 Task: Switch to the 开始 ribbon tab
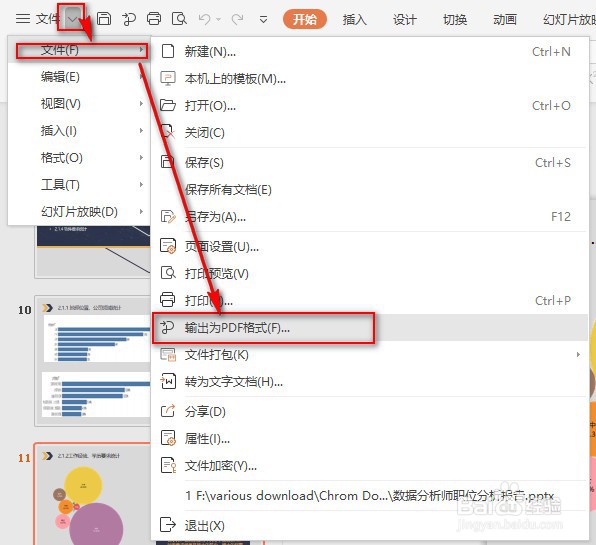(305, 19)
